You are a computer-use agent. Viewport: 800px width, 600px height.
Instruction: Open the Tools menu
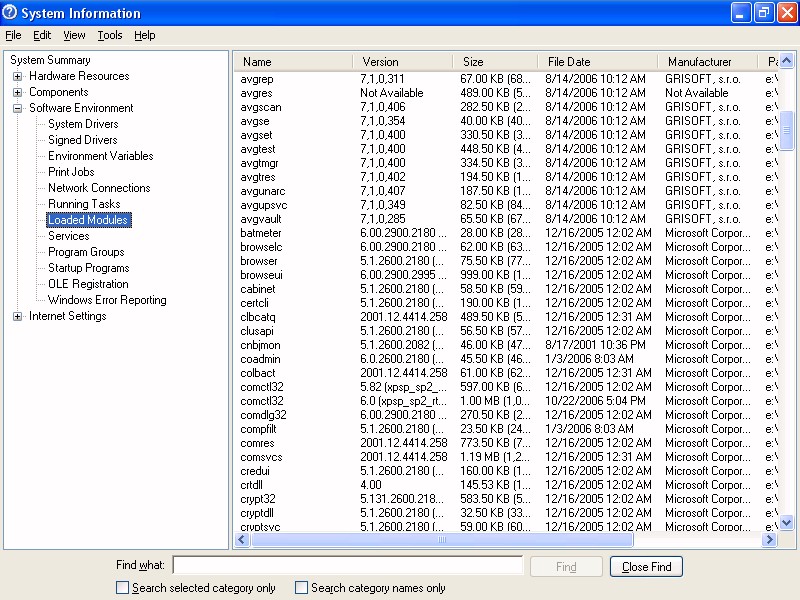tap(110, 35)
